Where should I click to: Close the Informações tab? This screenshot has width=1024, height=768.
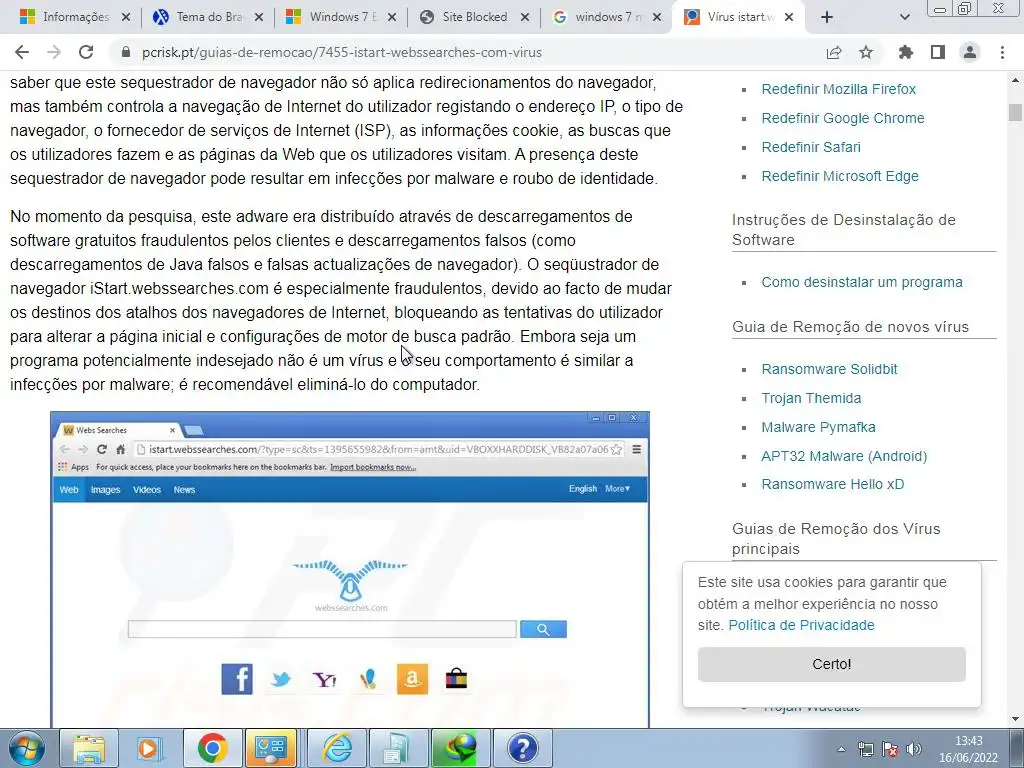126,17
